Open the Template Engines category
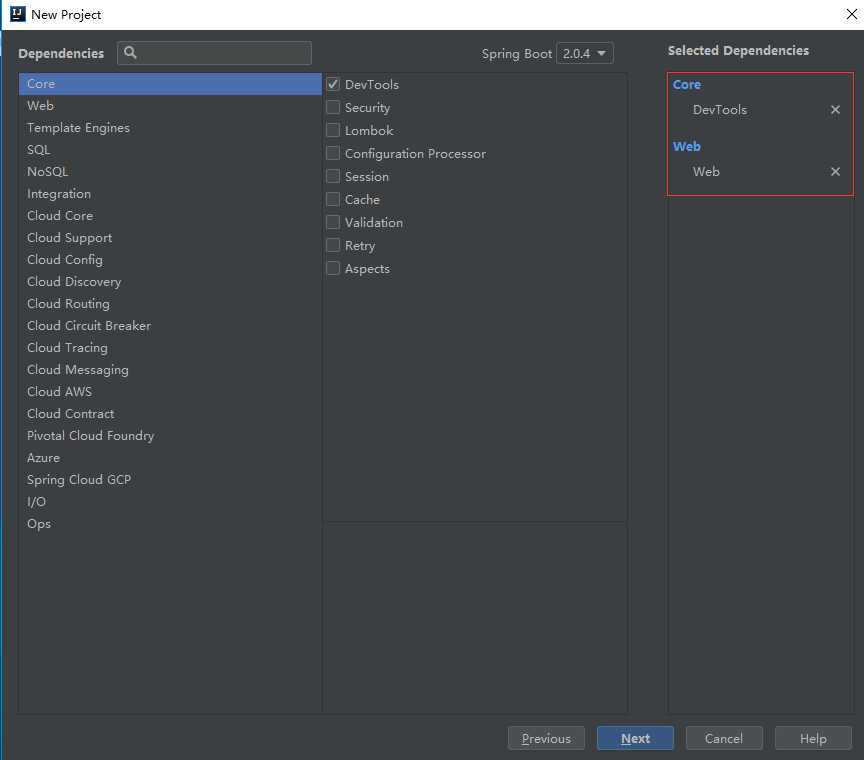 click(x=170, y=127)
